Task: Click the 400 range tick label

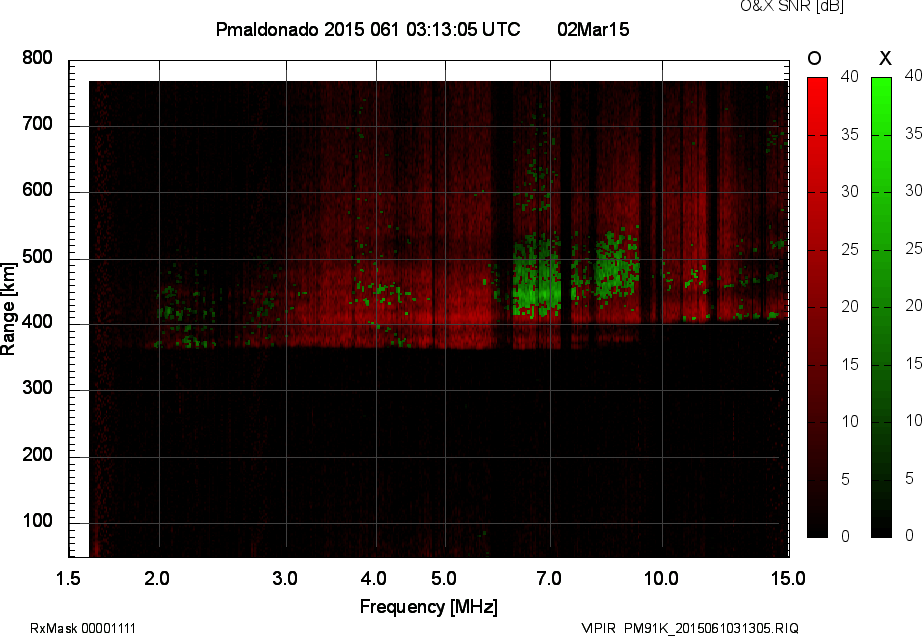Action: tap(37, 322)
